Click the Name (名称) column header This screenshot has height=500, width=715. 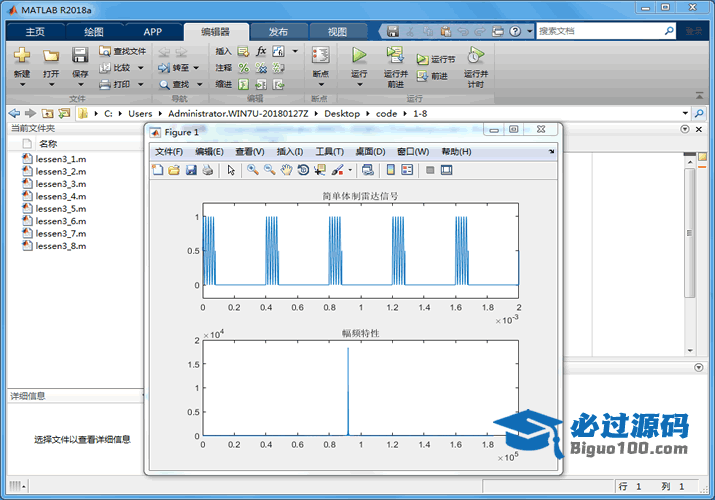[48, 144]
